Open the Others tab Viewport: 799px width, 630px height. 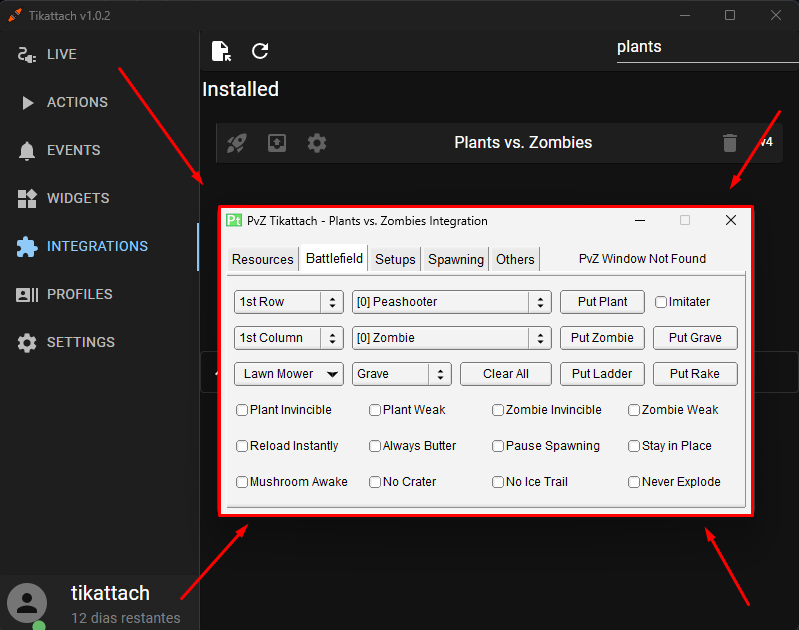point(515,259)
